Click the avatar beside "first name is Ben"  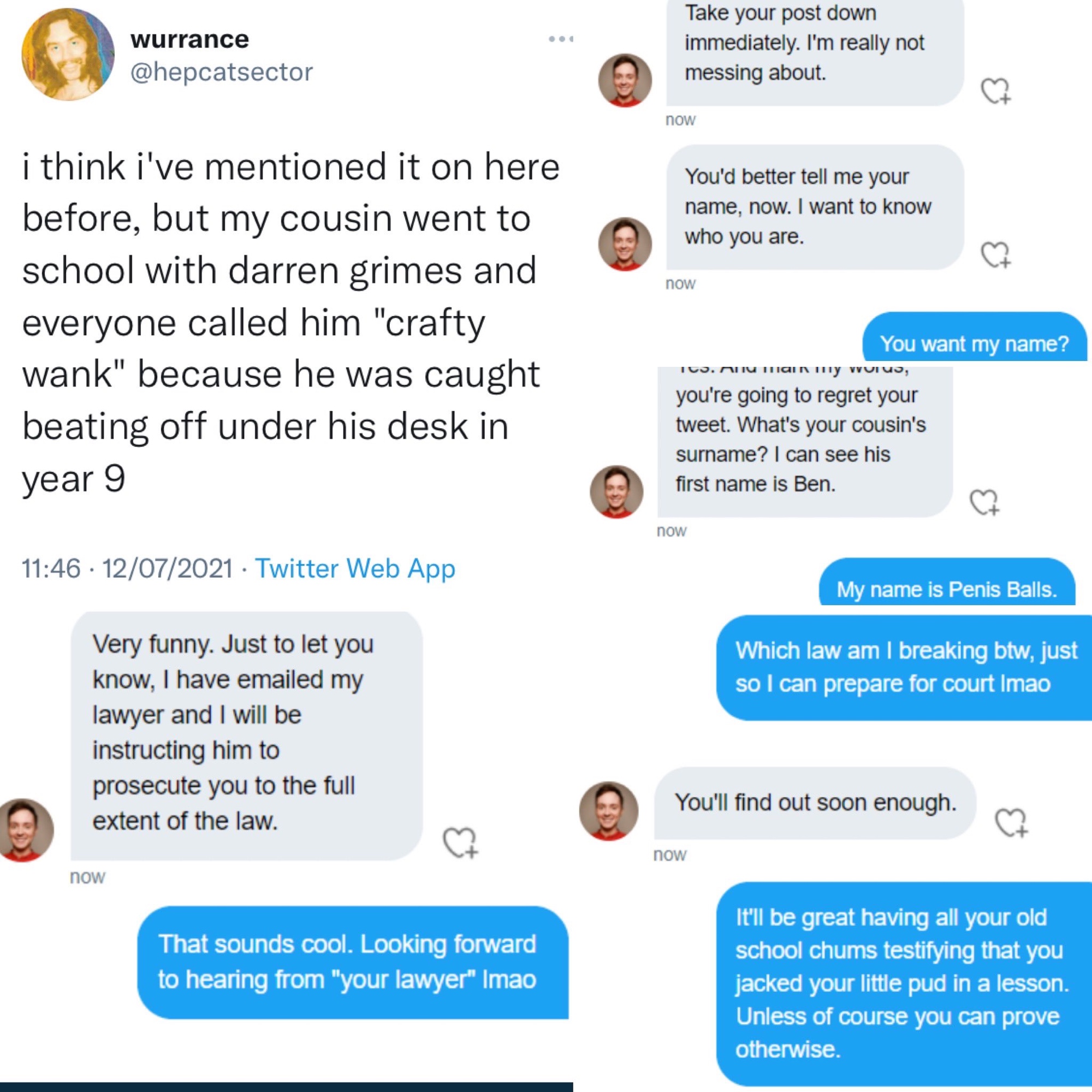[x=616, y=492]
